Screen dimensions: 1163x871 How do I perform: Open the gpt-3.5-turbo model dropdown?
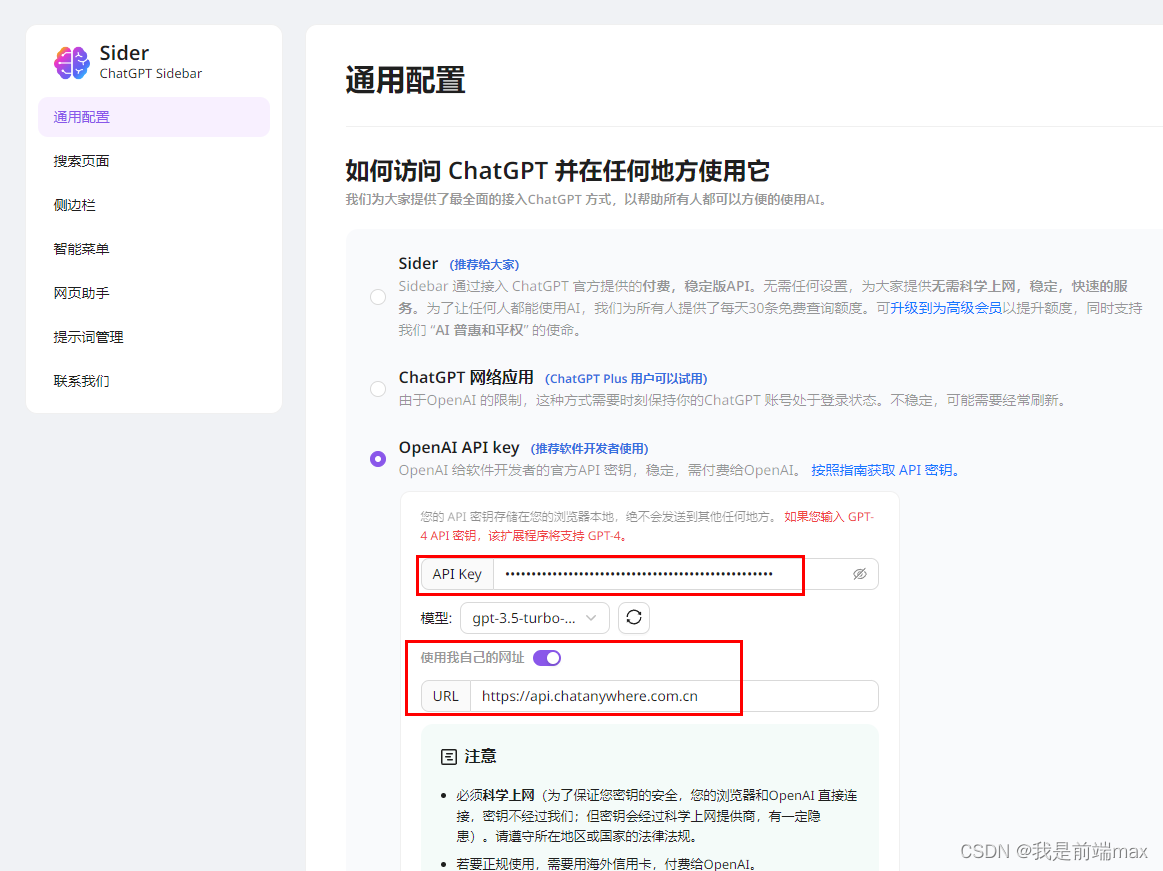(x=535, y=618)
